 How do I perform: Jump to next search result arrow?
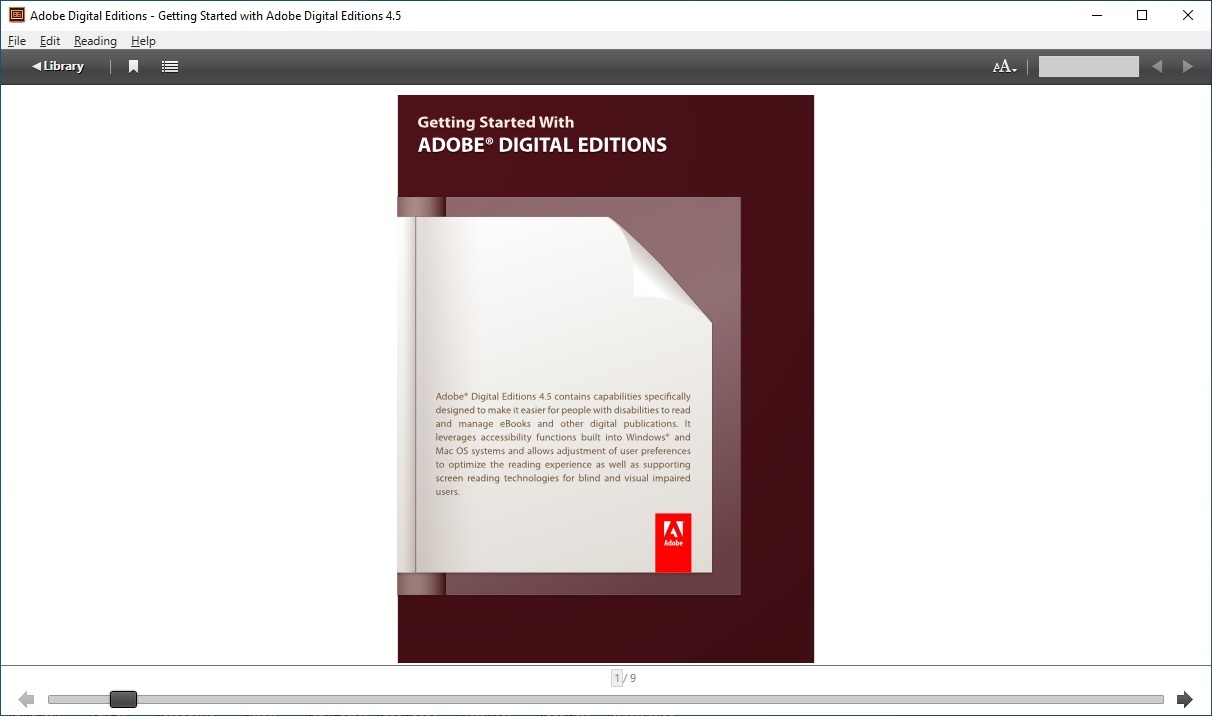[1188, 67]
